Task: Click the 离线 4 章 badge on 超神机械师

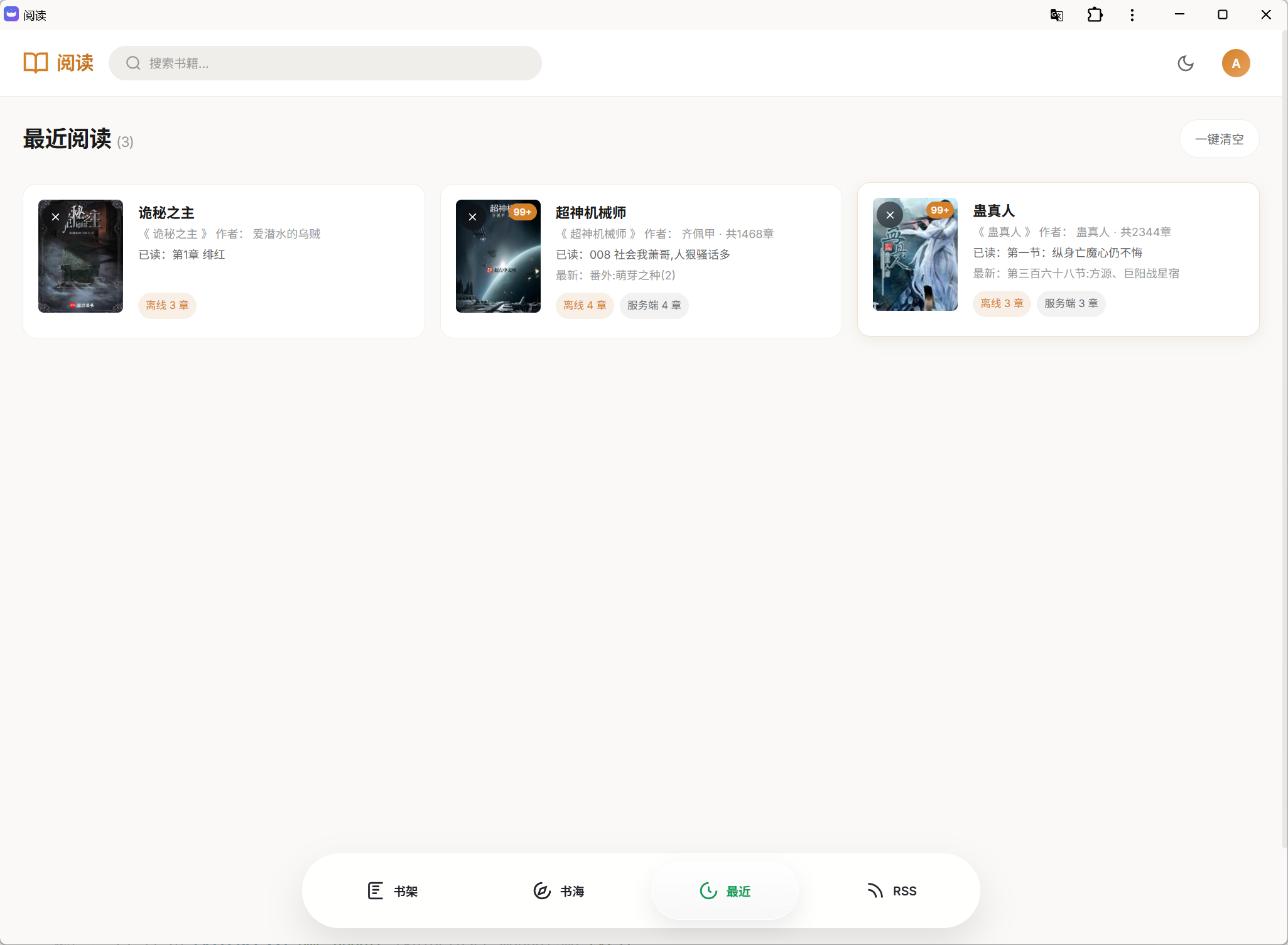Action: (584, 305)
